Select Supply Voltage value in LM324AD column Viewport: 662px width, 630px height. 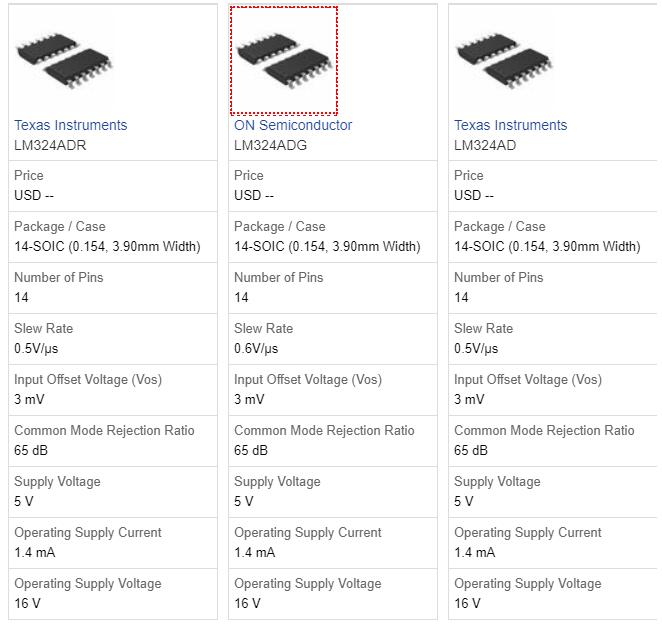tap(464, 501)
